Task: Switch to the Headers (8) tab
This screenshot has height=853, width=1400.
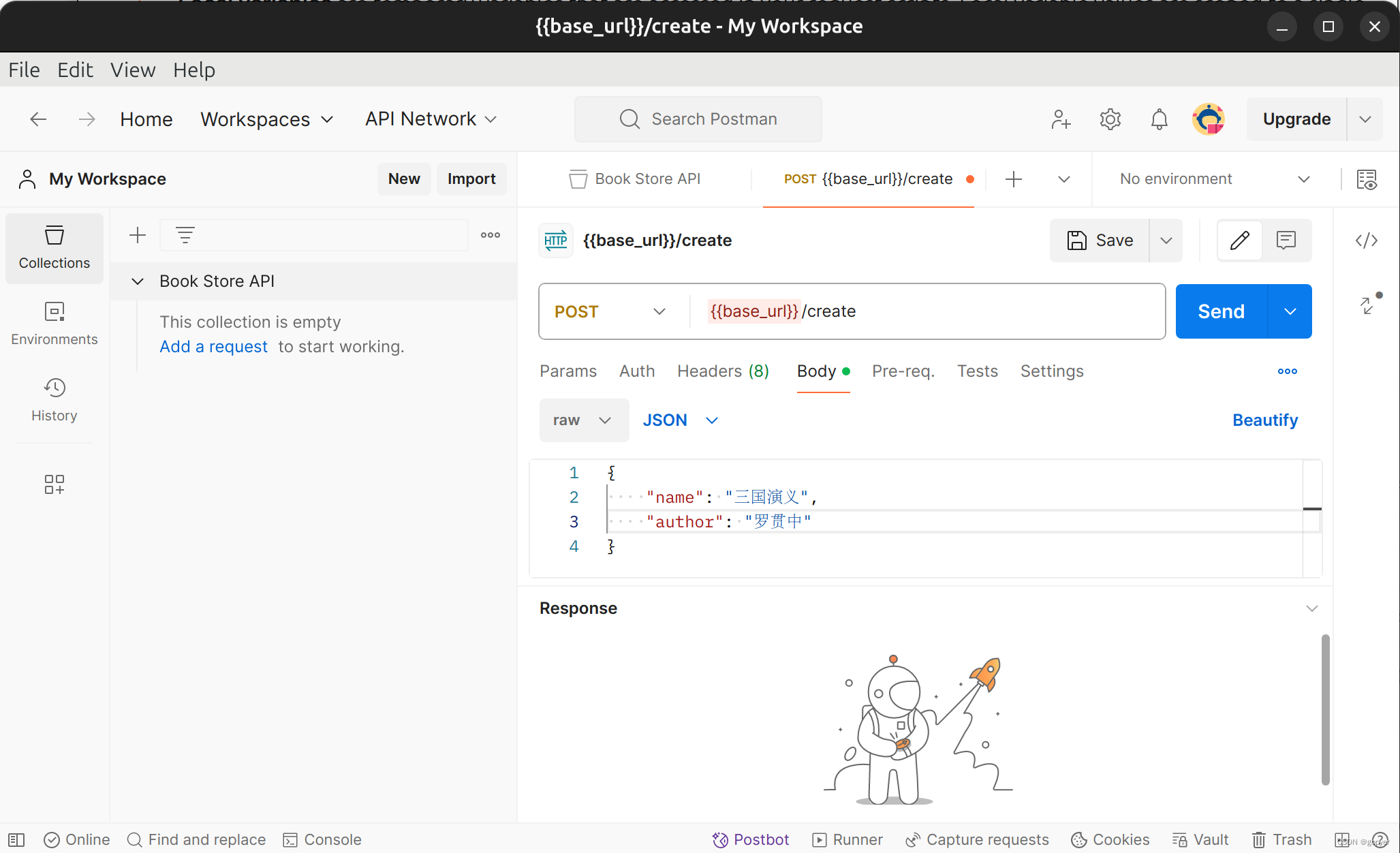Action: (723, 371)
